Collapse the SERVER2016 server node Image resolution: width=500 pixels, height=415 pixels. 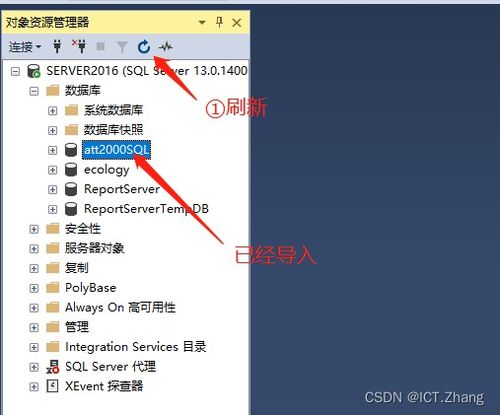[15, 71]
